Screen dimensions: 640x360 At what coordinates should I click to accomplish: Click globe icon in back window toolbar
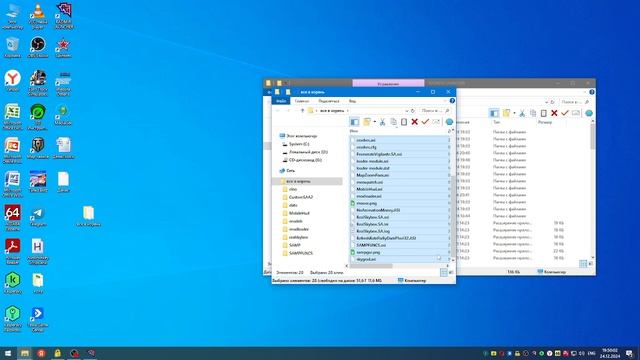pos(589,113)
